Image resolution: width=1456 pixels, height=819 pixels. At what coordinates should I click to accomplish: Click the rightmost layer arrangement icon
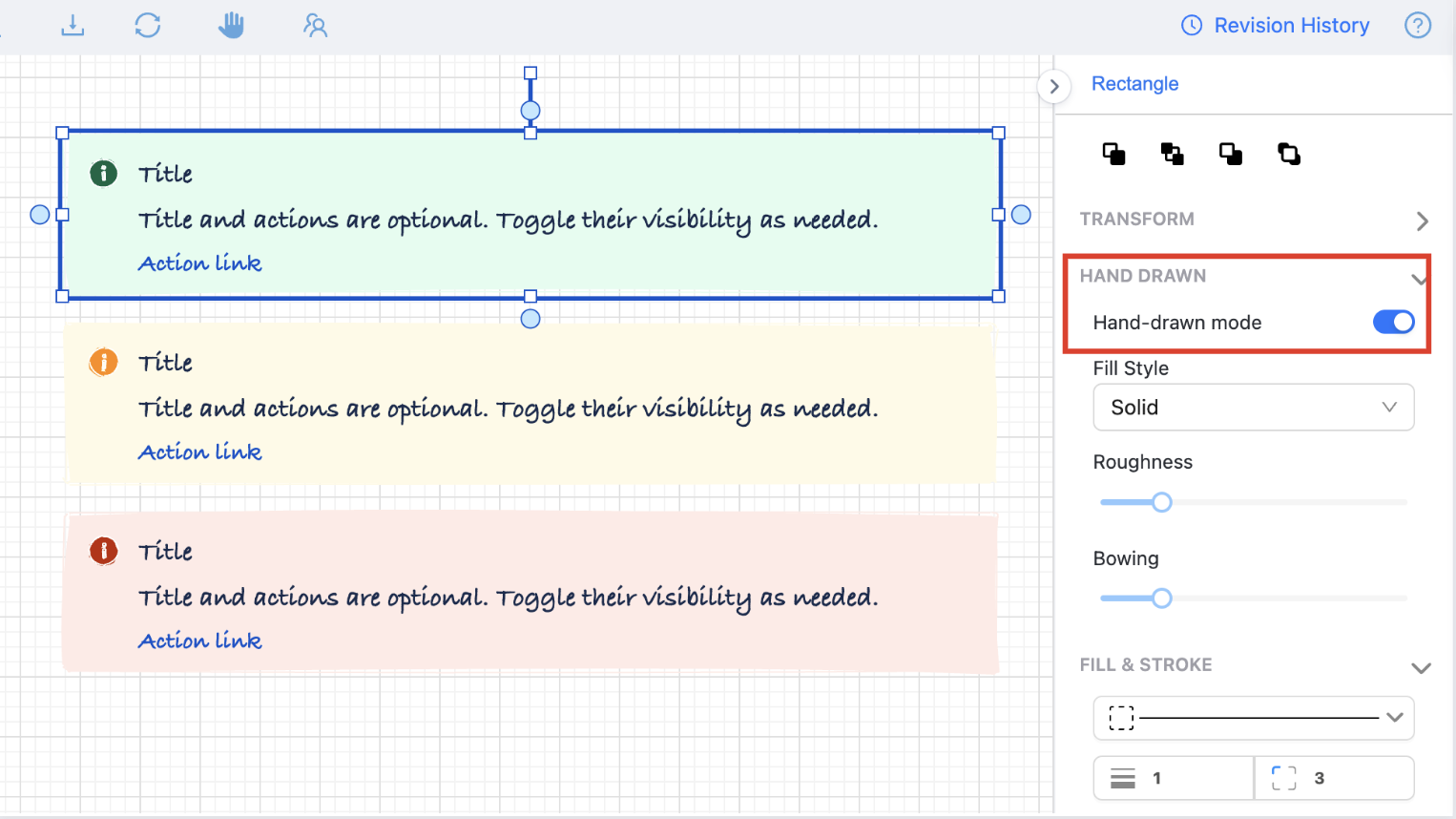point(1289,154)
